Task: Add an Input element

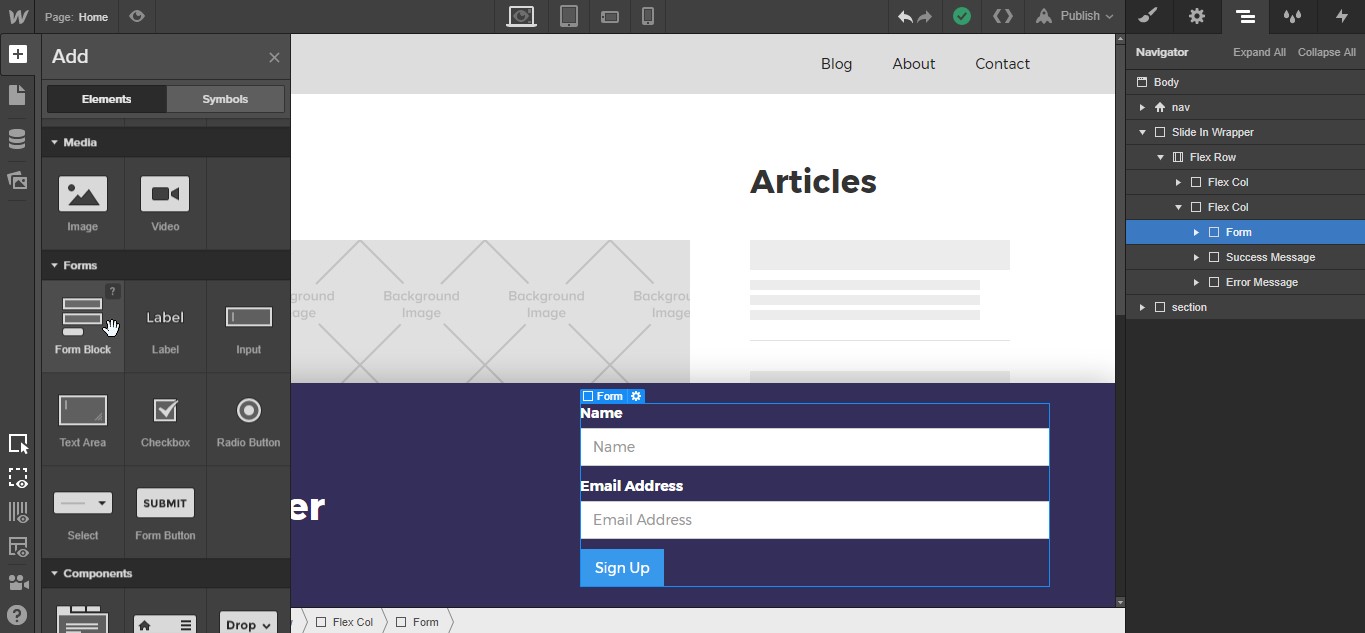Action: pyautogui.click(x=248, y=326)
